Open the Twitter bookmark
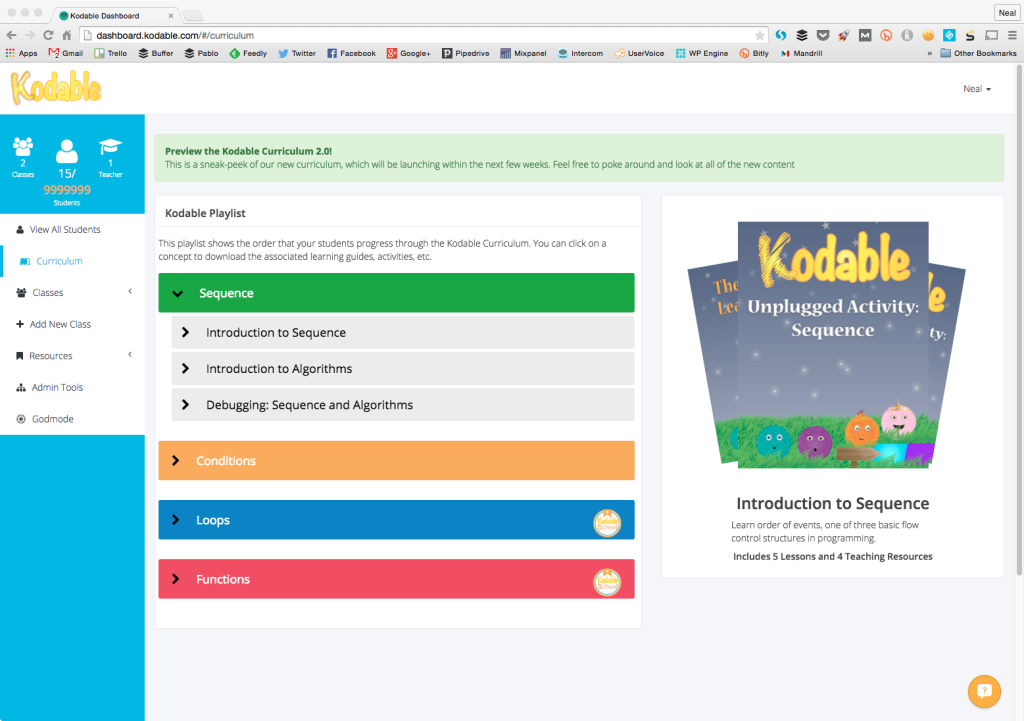The height and width of the screenshot is (721, 1024). (x=297, y=54)
